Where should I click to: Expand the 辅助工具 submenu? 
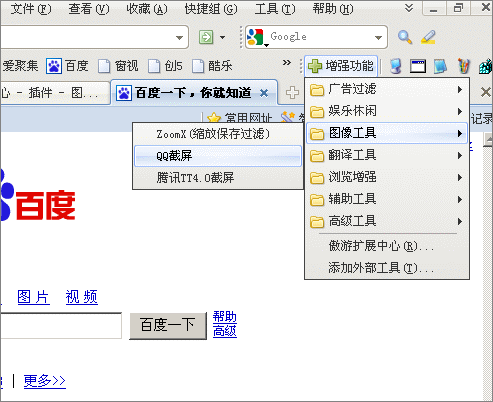pyautogui.click(x=387, y=199)
